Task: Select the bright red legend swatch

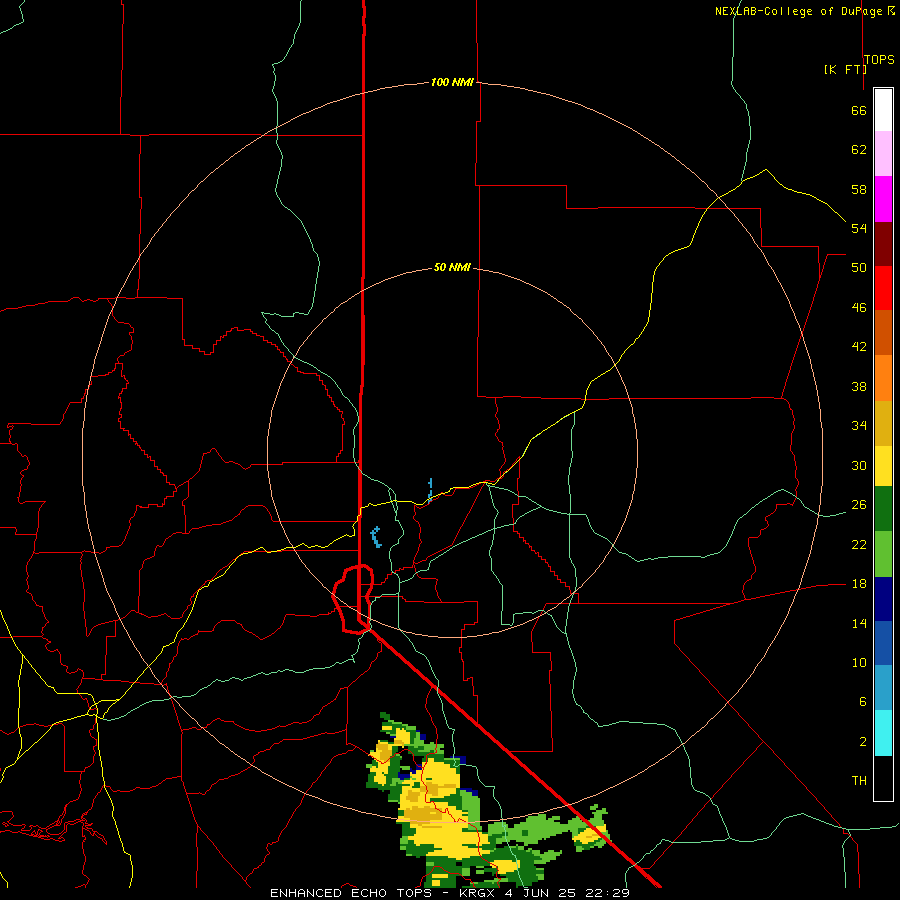Action: coord(883,288)
